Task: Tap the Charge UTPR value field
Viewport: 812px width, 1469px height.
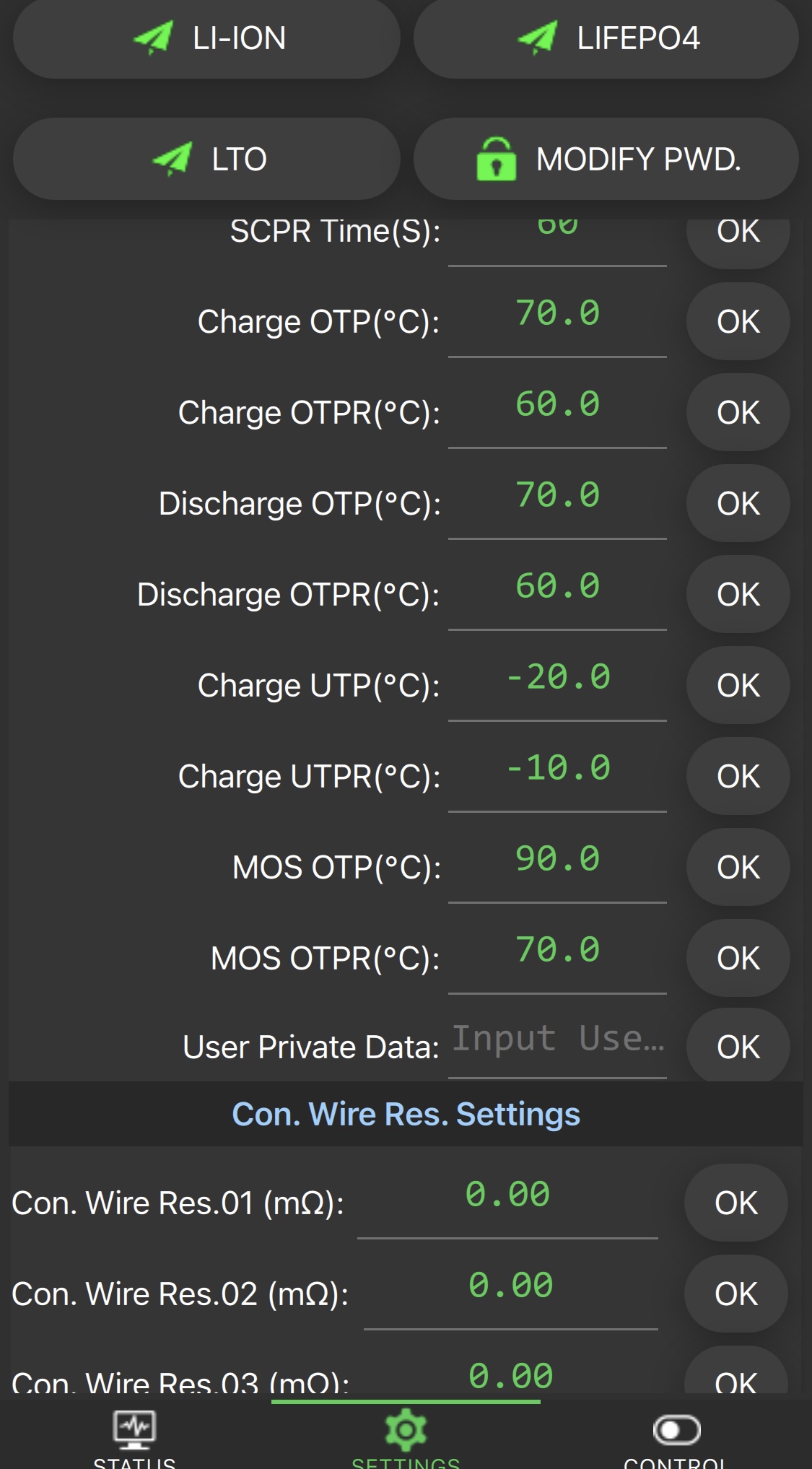Action: click(557, 769)
